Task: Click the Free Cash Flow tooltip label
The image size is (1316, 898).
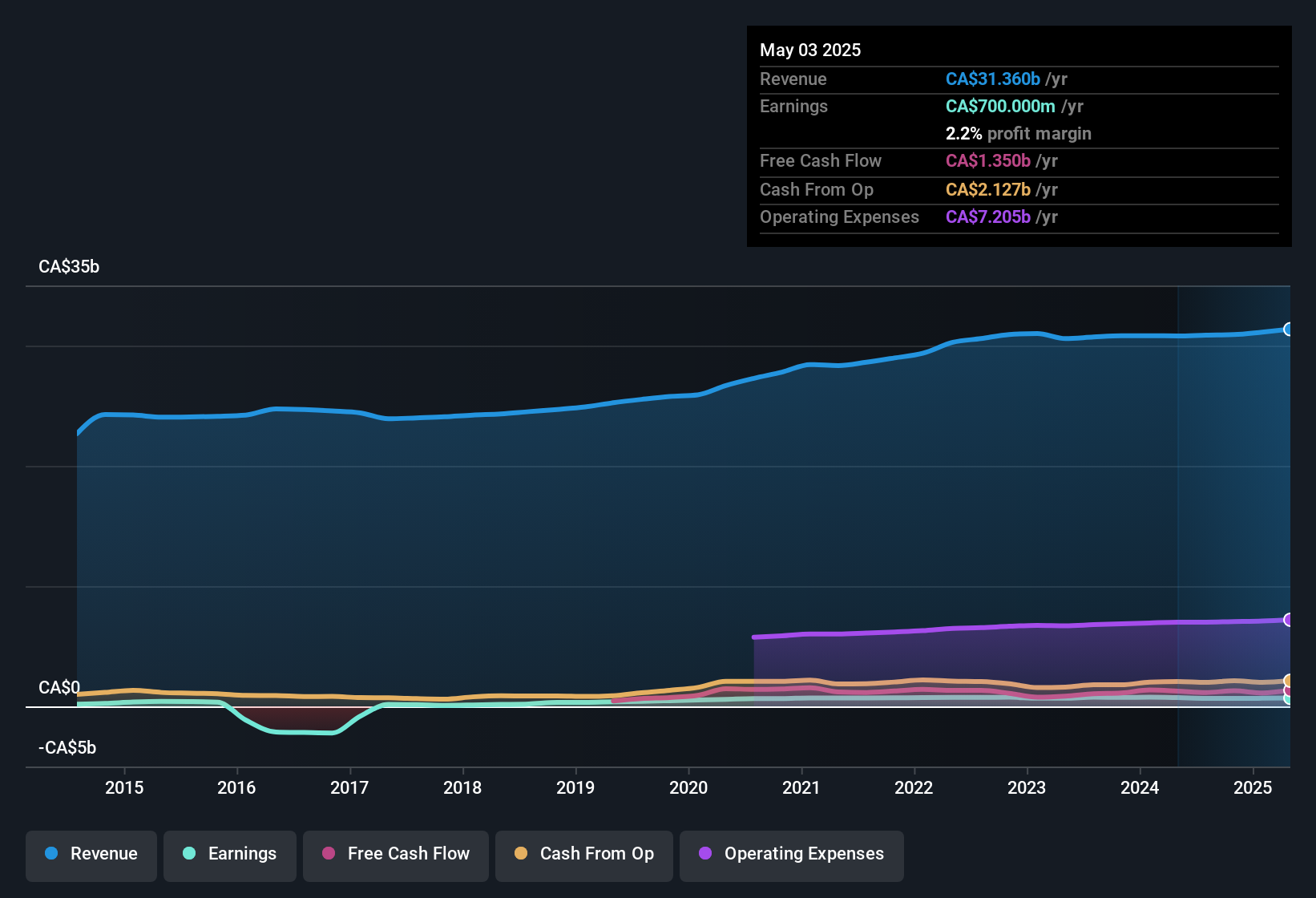Action: pos(821,160)
